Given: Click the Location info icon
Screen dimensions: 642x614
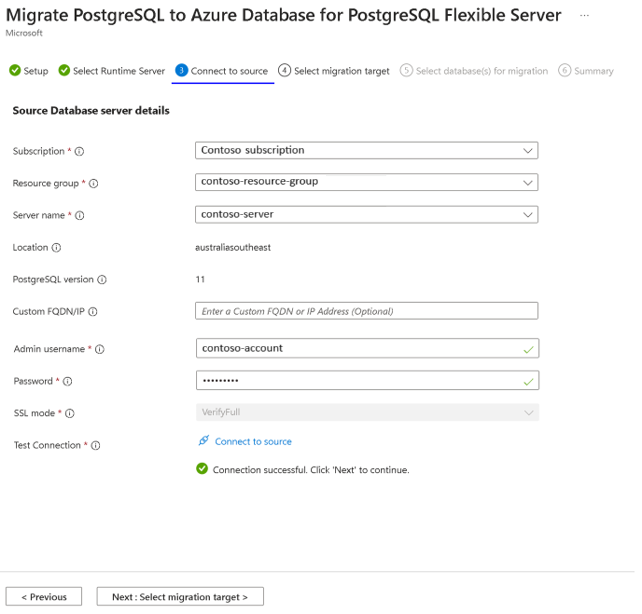Looking at the screenshot, I should [57, 248].
